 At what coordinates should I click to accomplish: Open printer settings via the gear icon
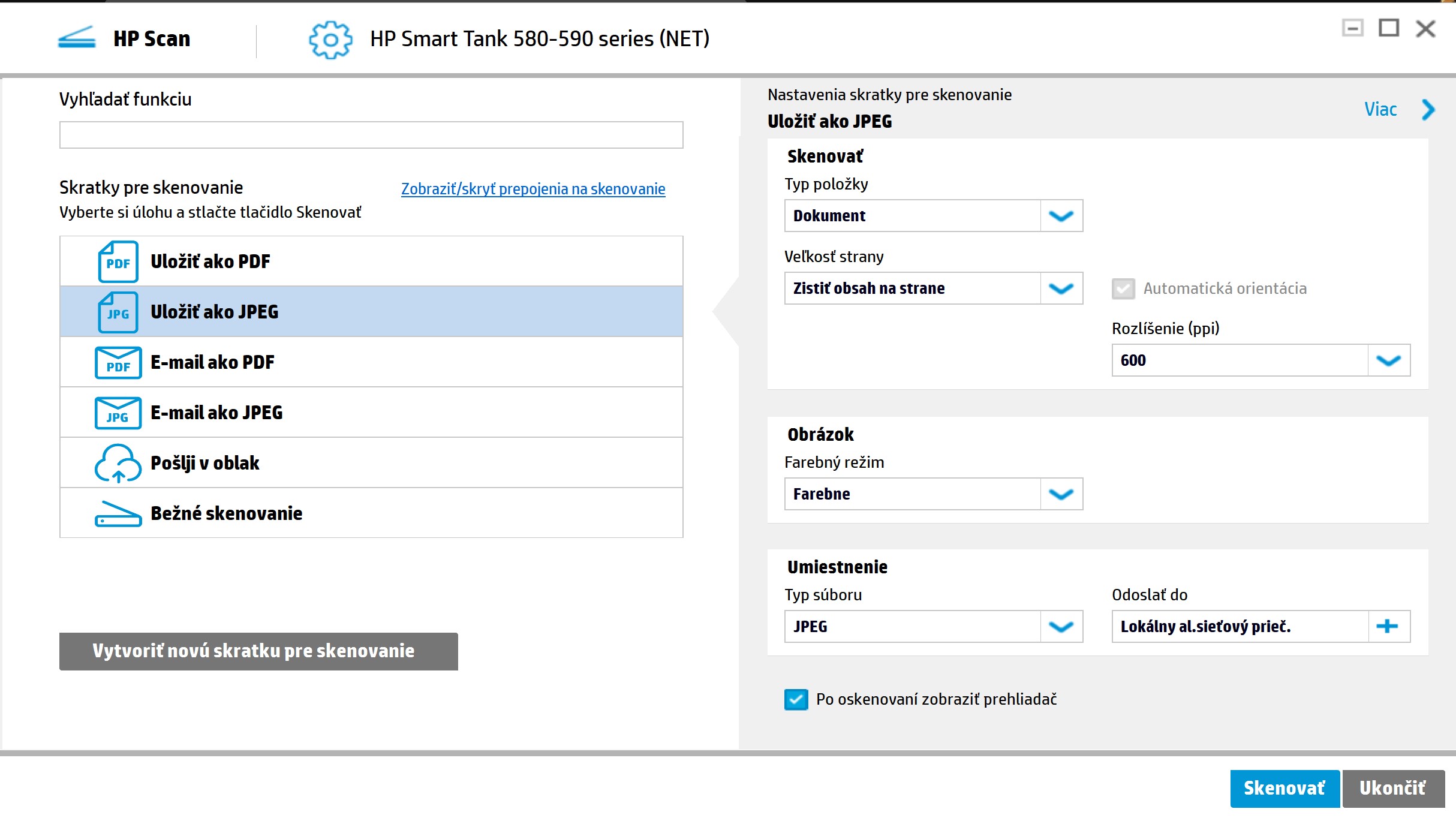[x=329, y=40]
